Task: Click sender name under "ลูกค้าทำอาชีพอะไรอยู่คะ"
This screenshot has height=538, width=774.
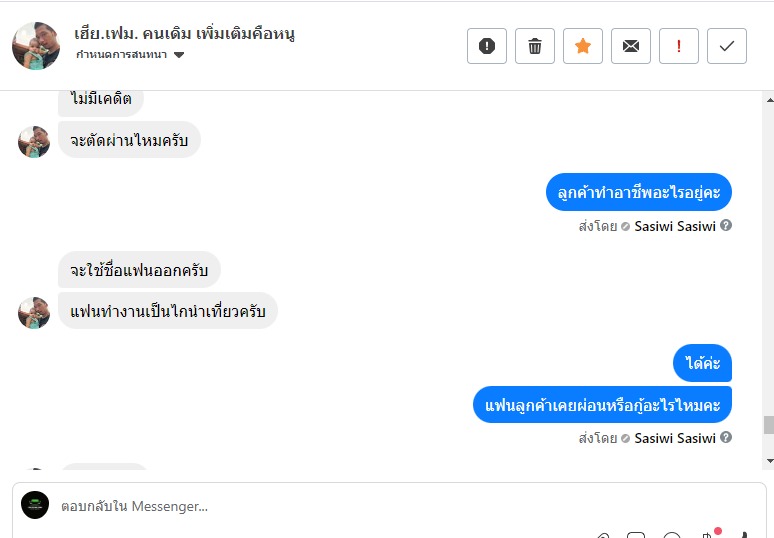Action: click(675, 226)
